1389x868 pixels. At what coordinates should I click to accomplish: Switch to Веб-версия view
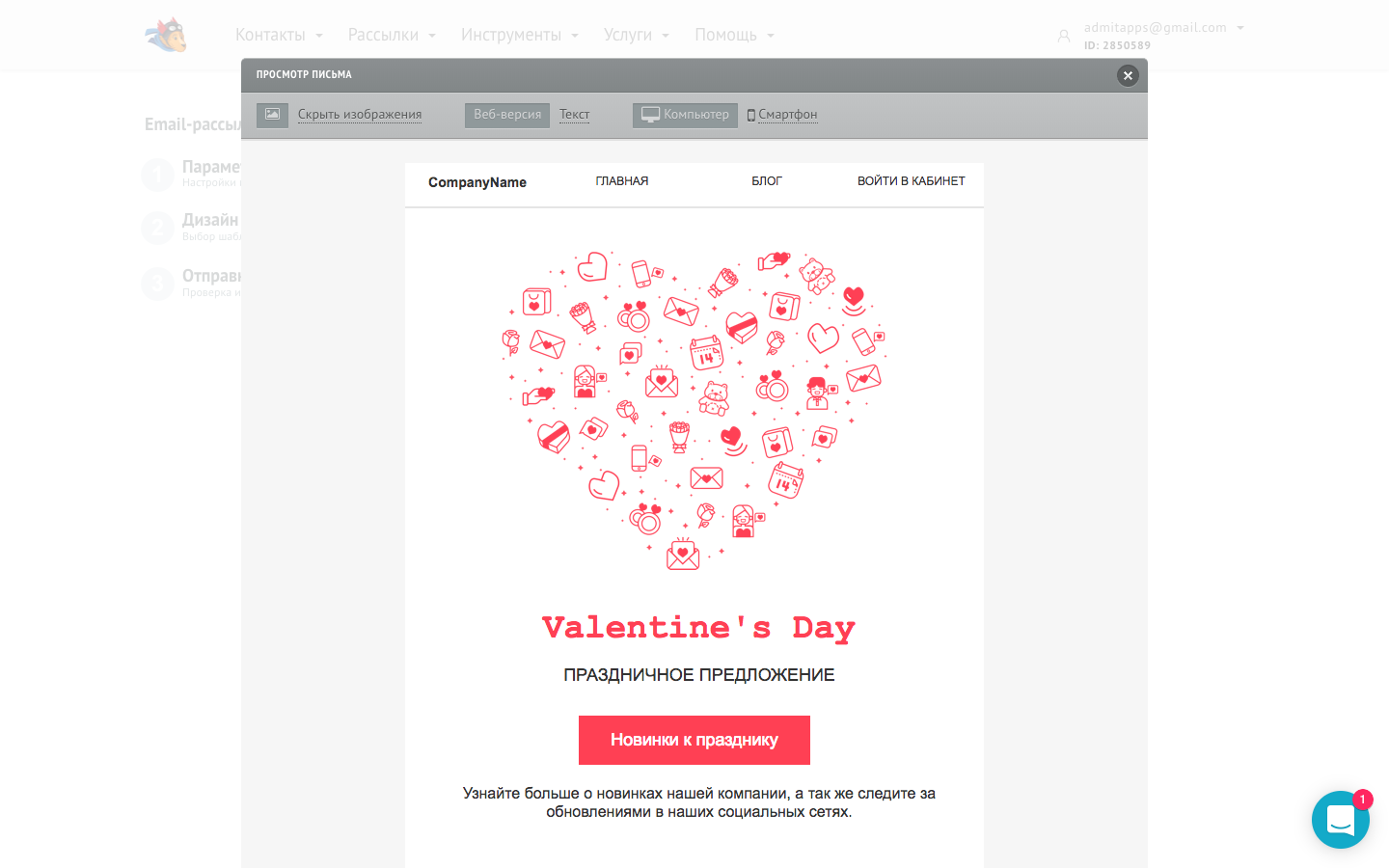click(x=507, y=115)
